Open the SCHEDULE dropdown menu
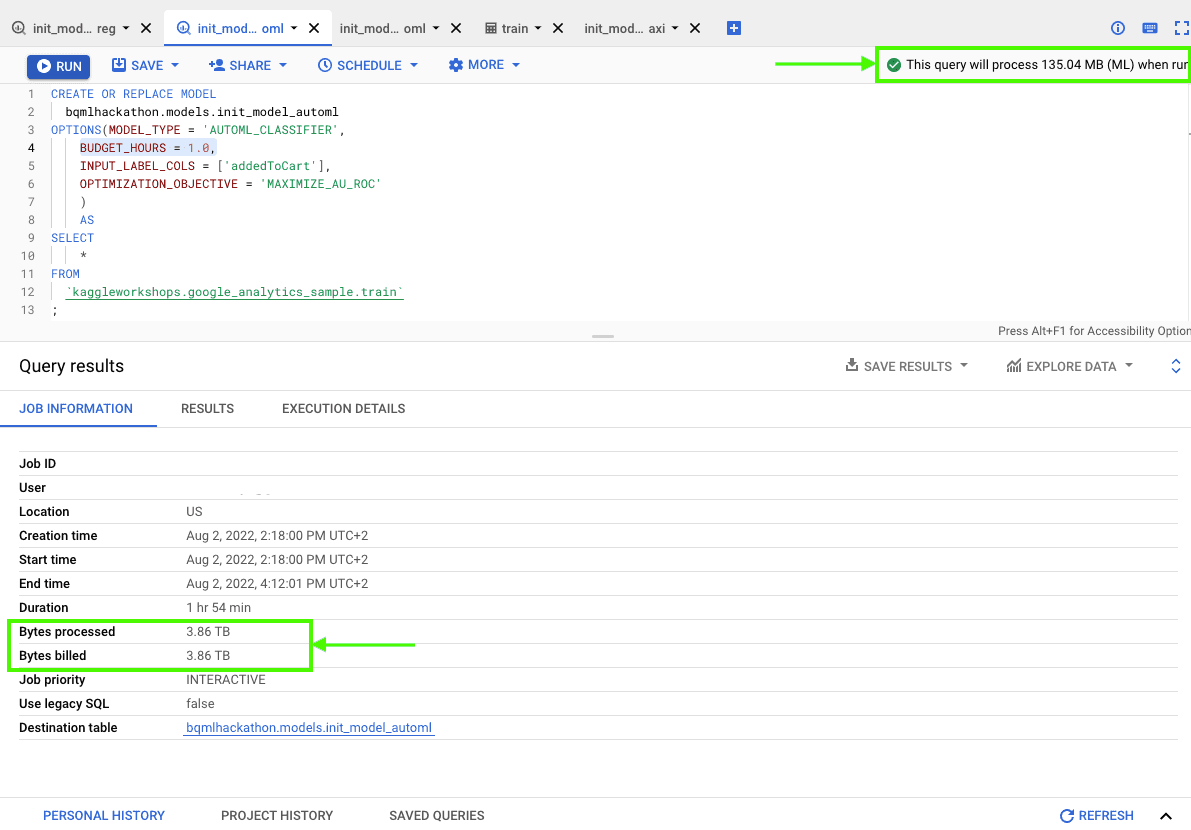 368,65
